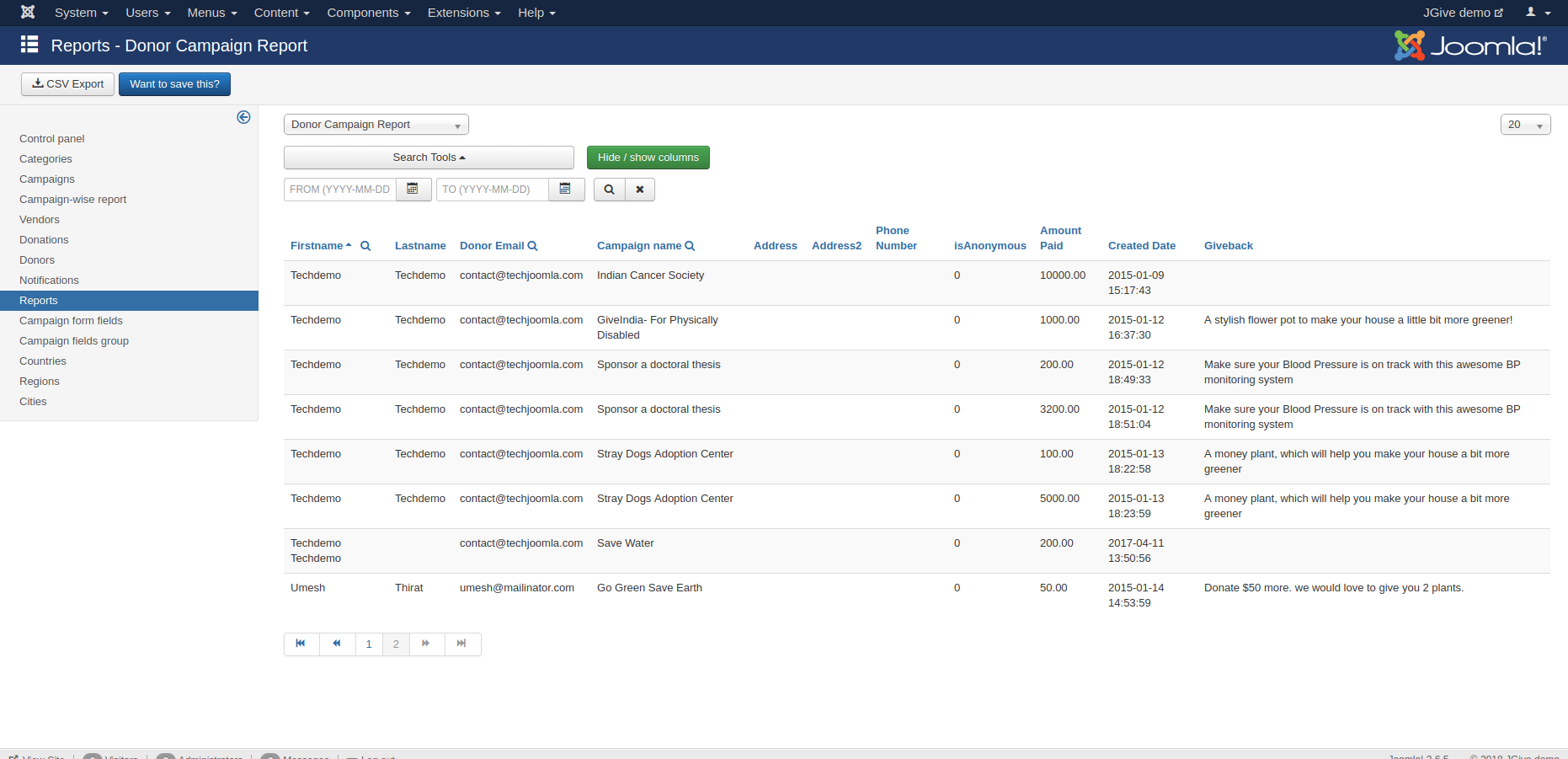1568x759 pixels.
Task: Open the Extensions menu
Action: [x=463, y=13]
